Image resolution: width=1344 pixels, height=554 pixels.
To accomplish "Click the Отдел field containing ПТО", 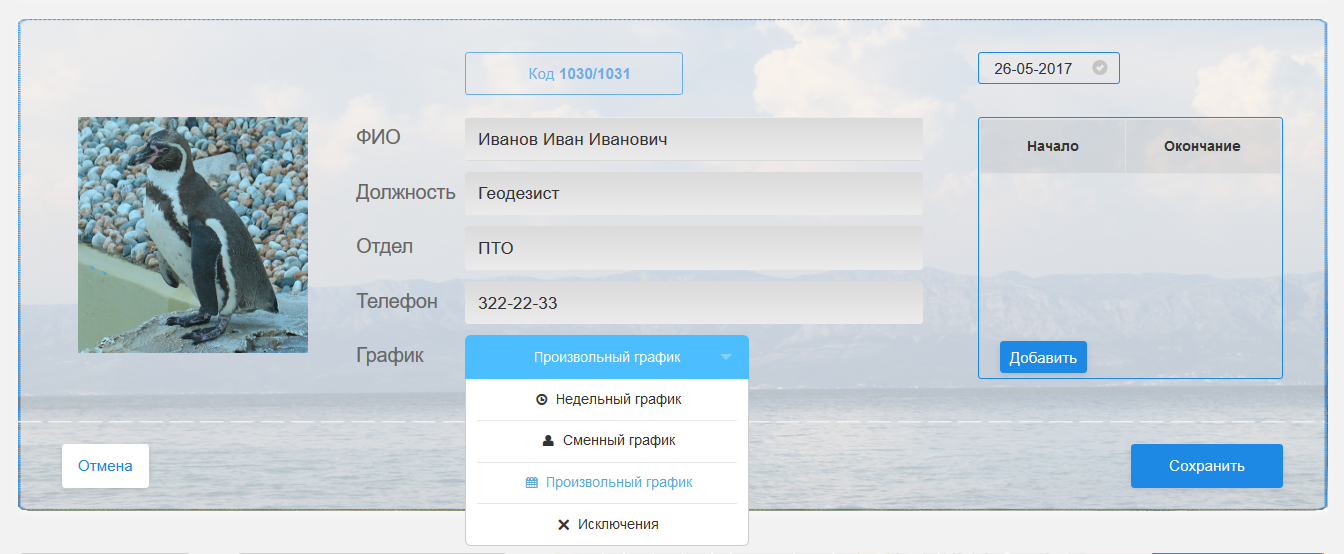I will point(694,247).
